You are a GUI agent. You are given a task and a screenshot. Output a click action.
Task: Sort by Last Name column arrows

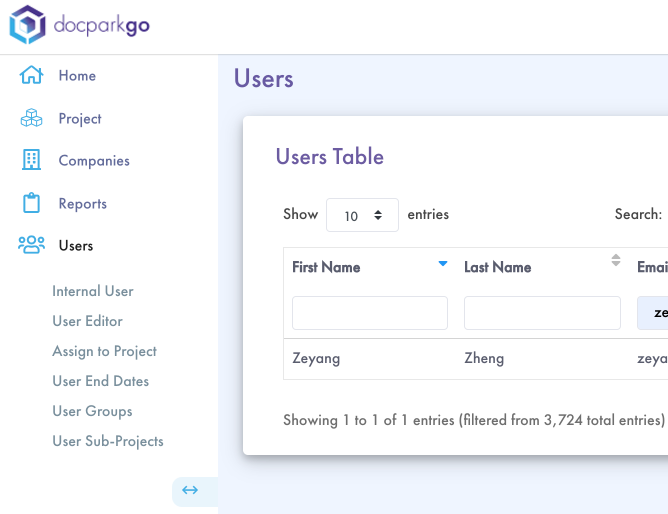pyautogui.click(x=615, y=261)
